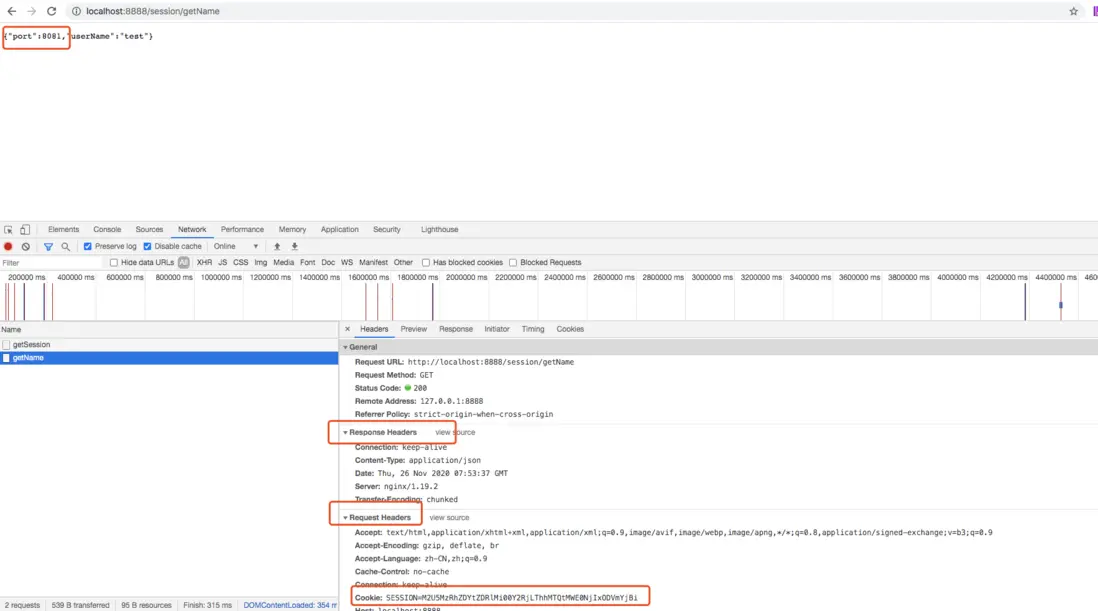Click view source next to Response Headers
The image size is (1098, 611).
pos(455,433)
